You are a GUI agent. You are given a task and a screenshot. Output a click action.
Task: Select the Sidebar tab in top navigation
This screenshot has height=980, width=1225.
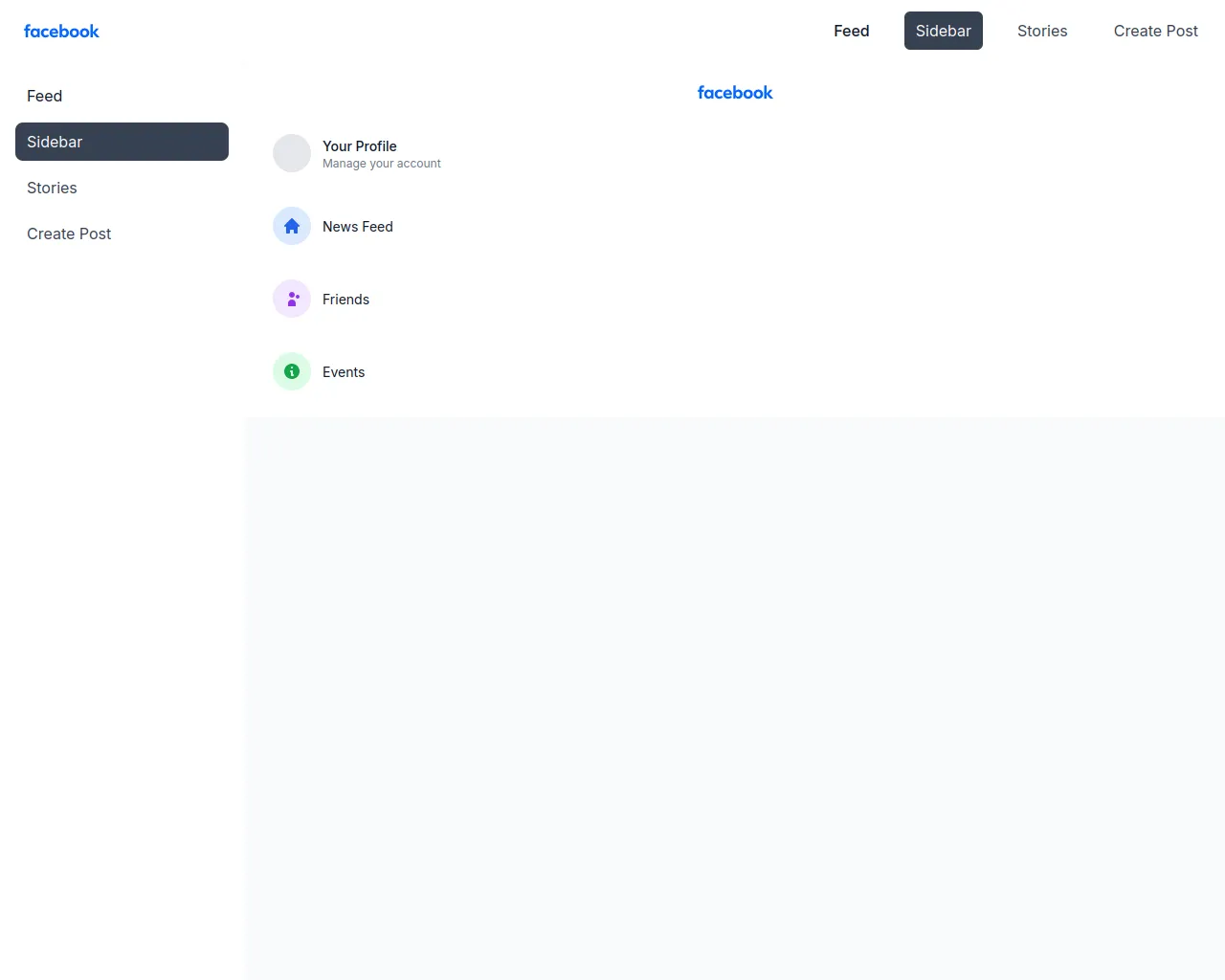[x=943, y=31]
